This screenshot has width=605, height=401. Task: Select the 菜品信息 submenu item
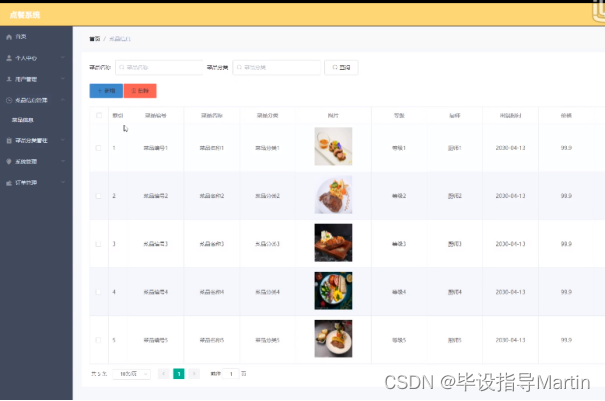click(36, 120)
